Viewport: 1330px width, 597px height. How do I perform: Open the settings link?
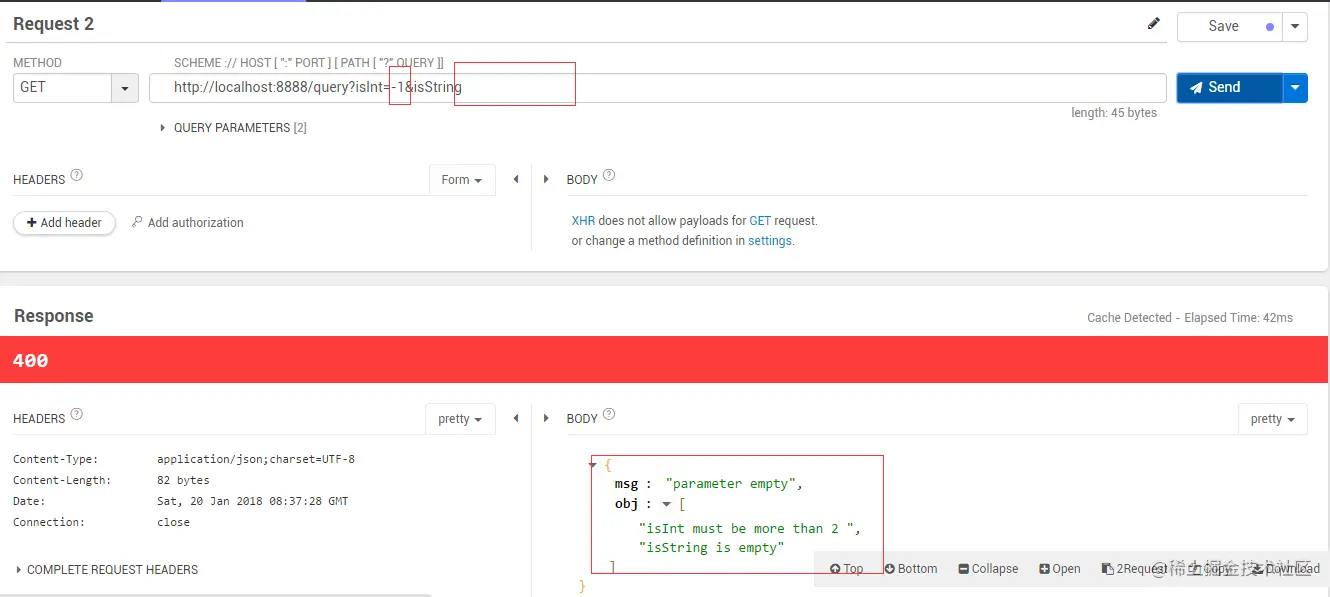pos(770,241)
